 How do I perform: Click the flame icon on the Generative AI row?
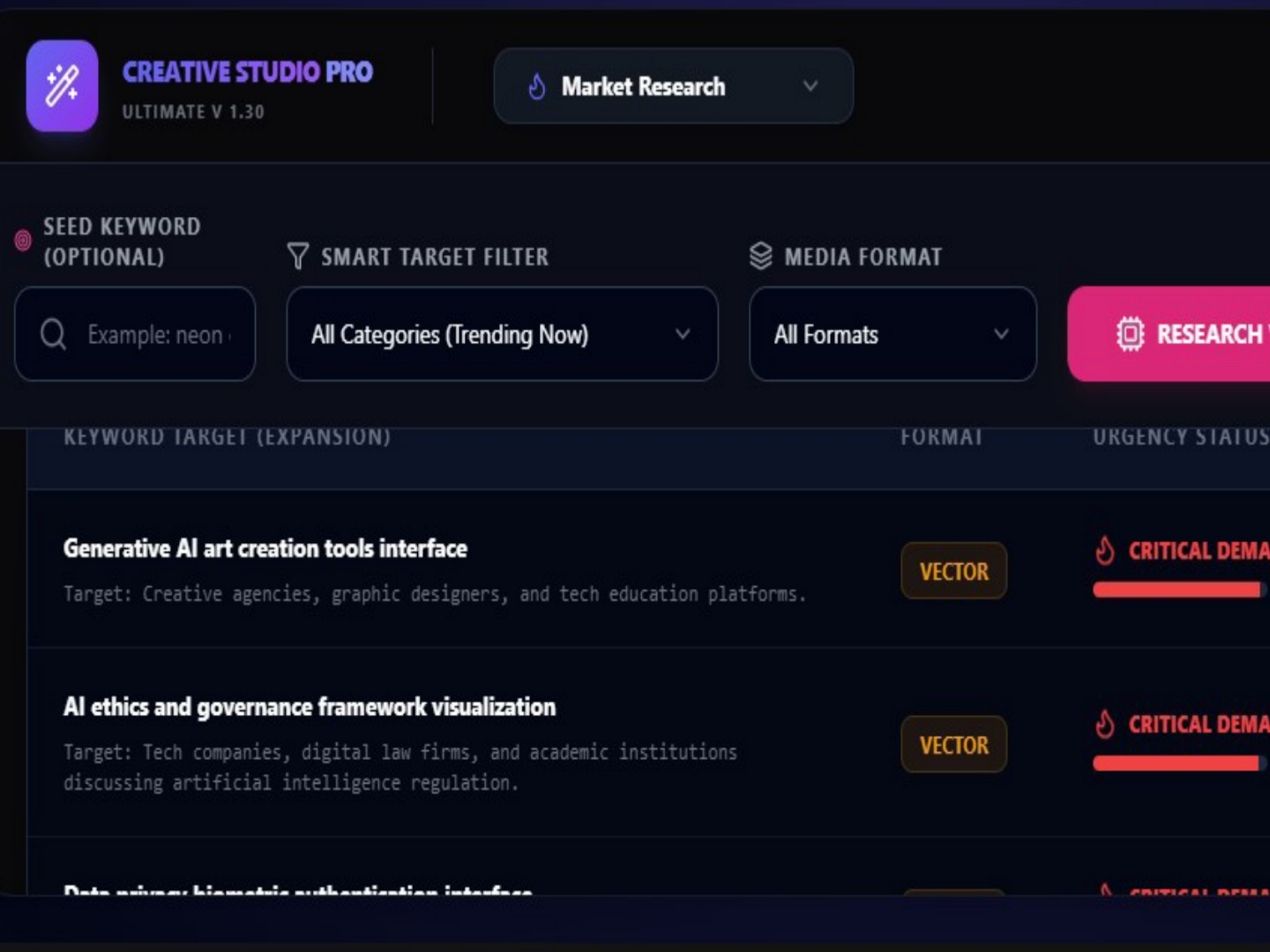click(x=1104, y=551)
